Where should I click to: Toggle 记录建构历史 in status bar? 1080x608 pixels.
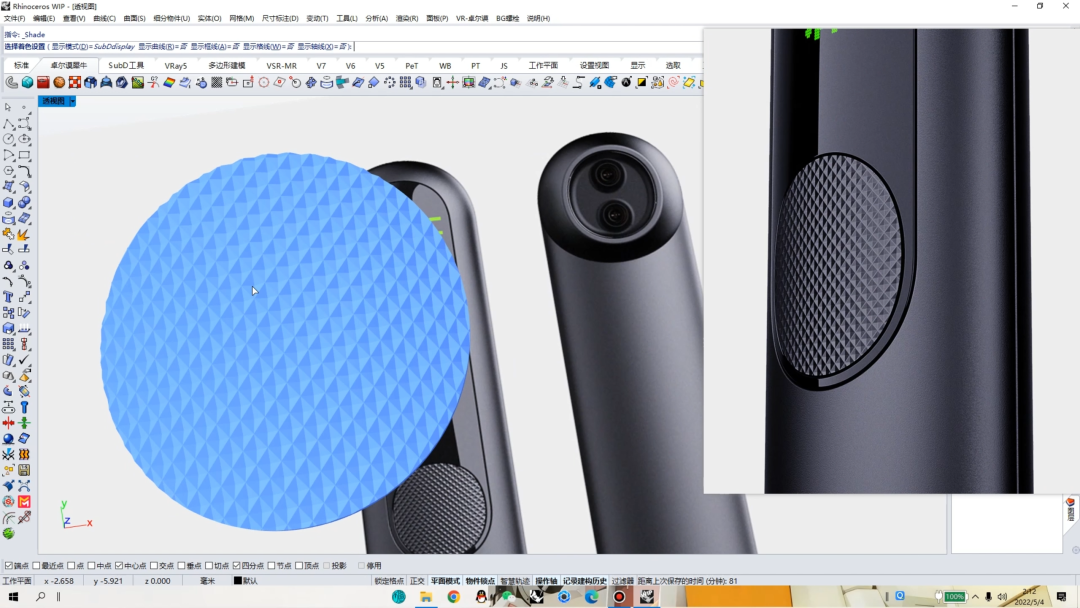[x=585, y=581]
